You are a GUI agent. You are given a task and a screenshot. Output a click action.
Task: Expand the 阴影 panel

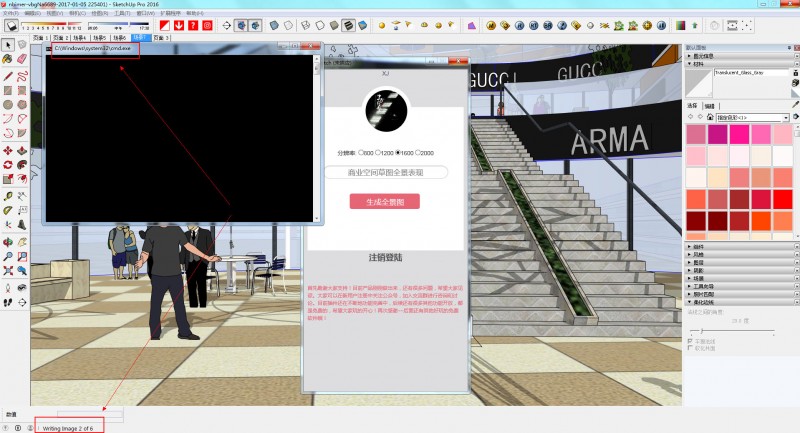click(x=740, y=270)
